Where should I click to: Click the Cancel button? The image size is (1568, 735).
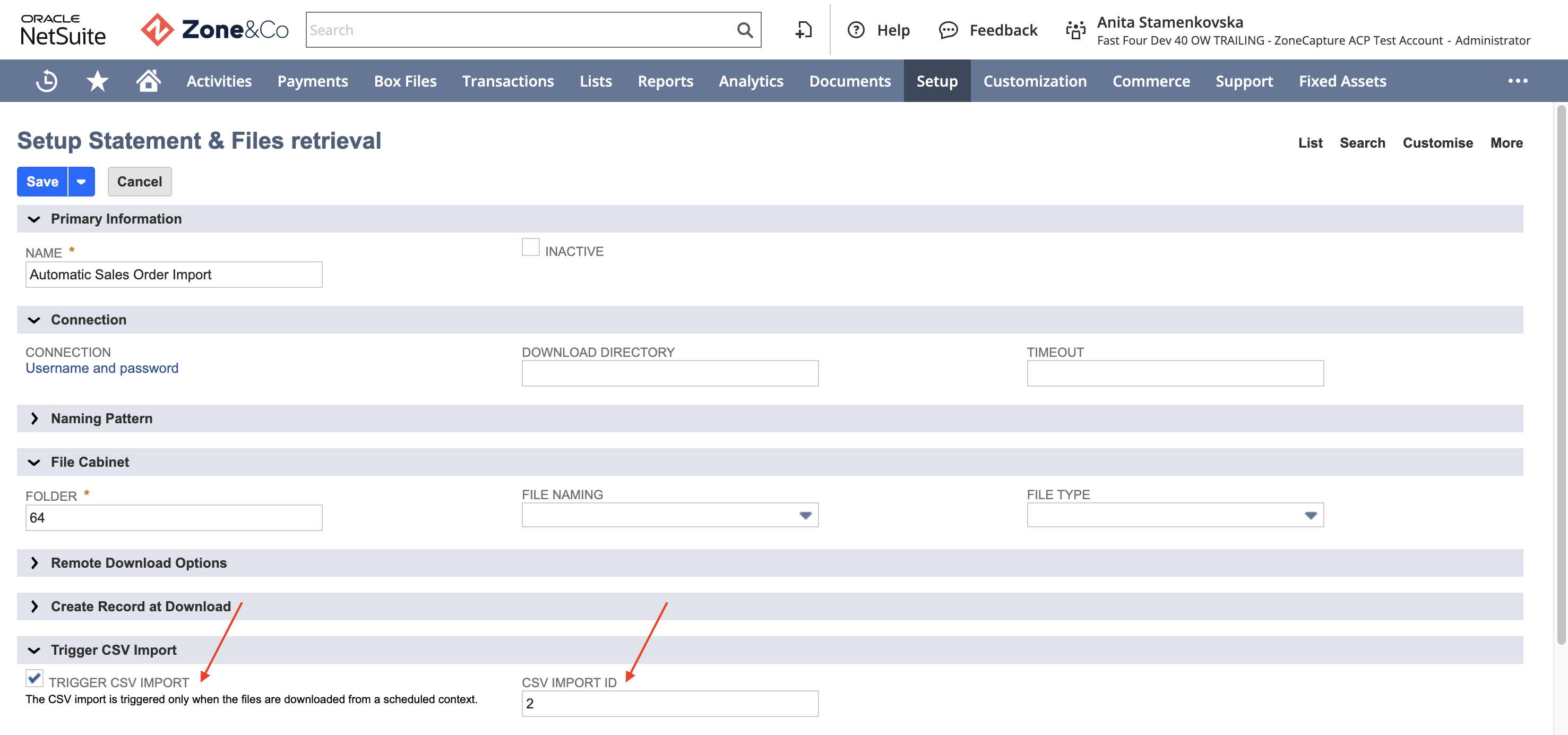(140, 182)
